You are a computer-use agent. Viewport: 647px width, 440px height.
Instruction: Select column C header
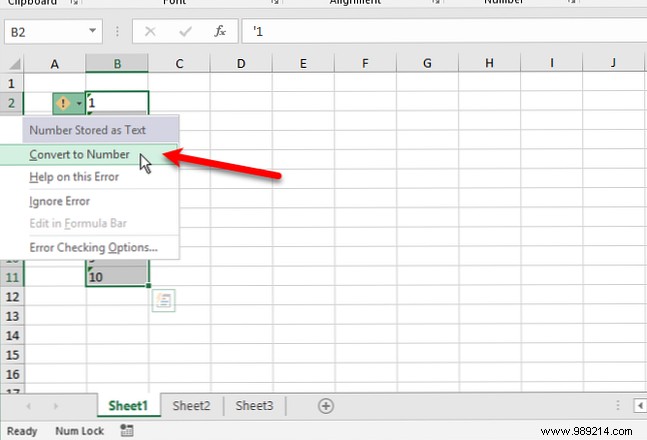[179, 64]
